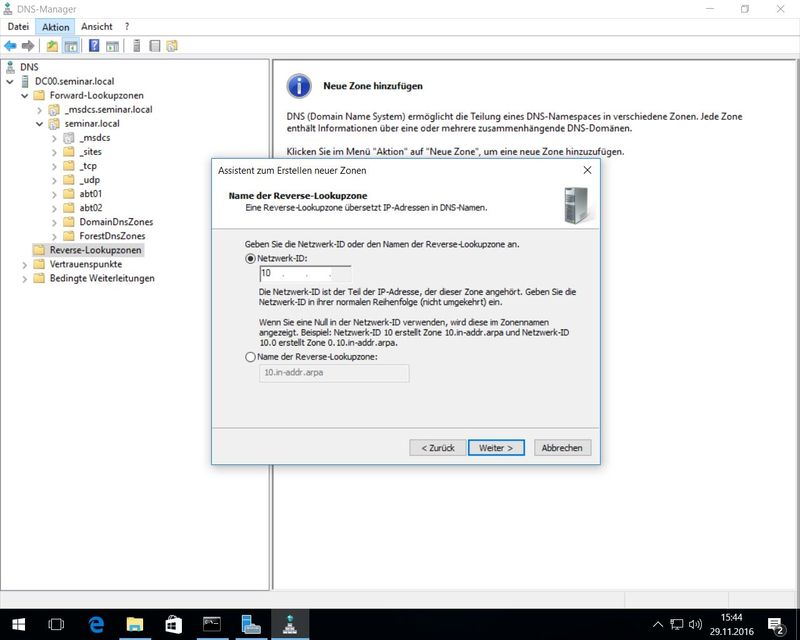Click the new zone folder toolbar icon
800x640 pixels.
coord(172,46)
